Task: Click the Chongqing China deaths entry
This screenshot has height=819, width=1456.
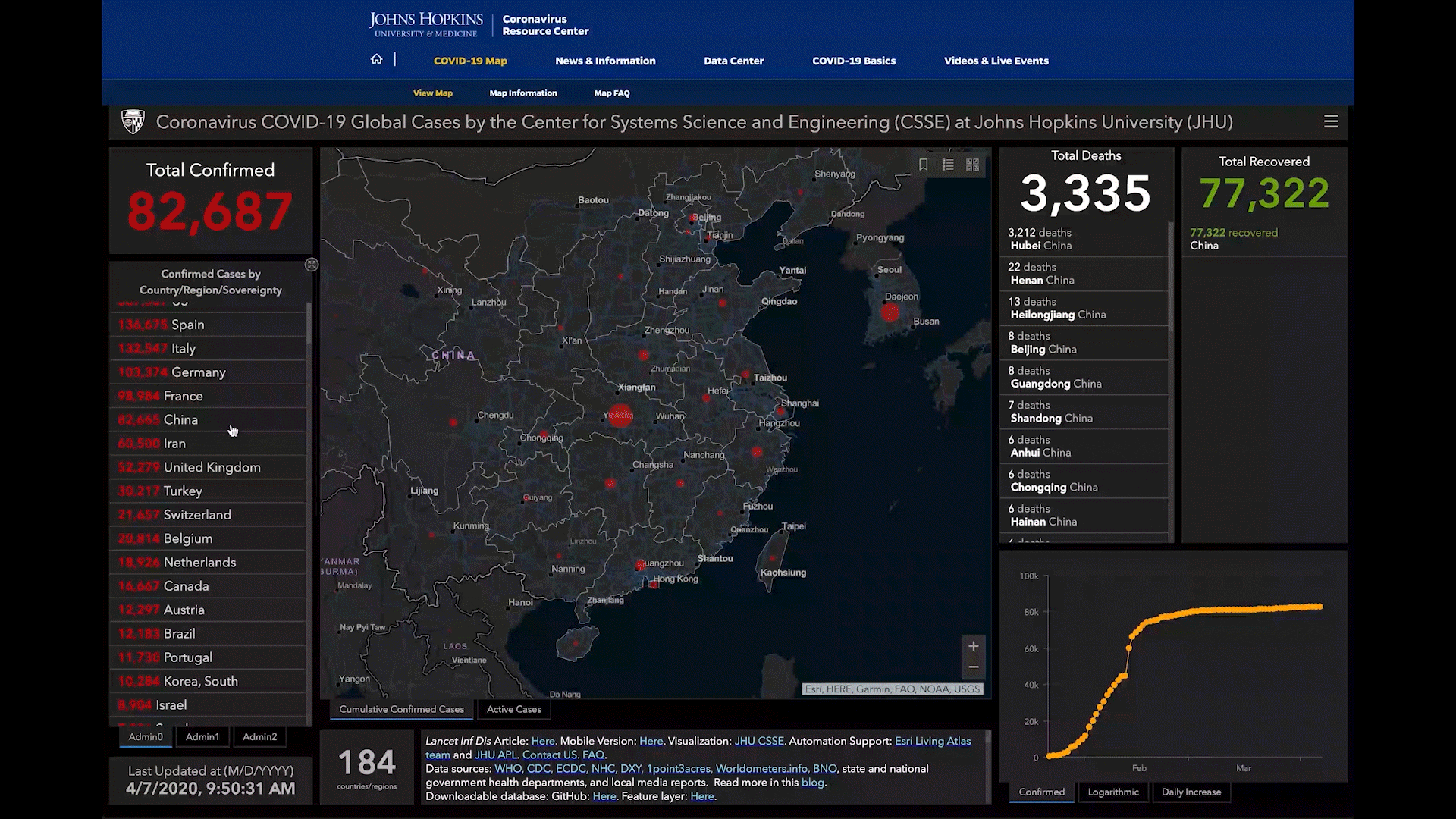Action: (1084, 481)
